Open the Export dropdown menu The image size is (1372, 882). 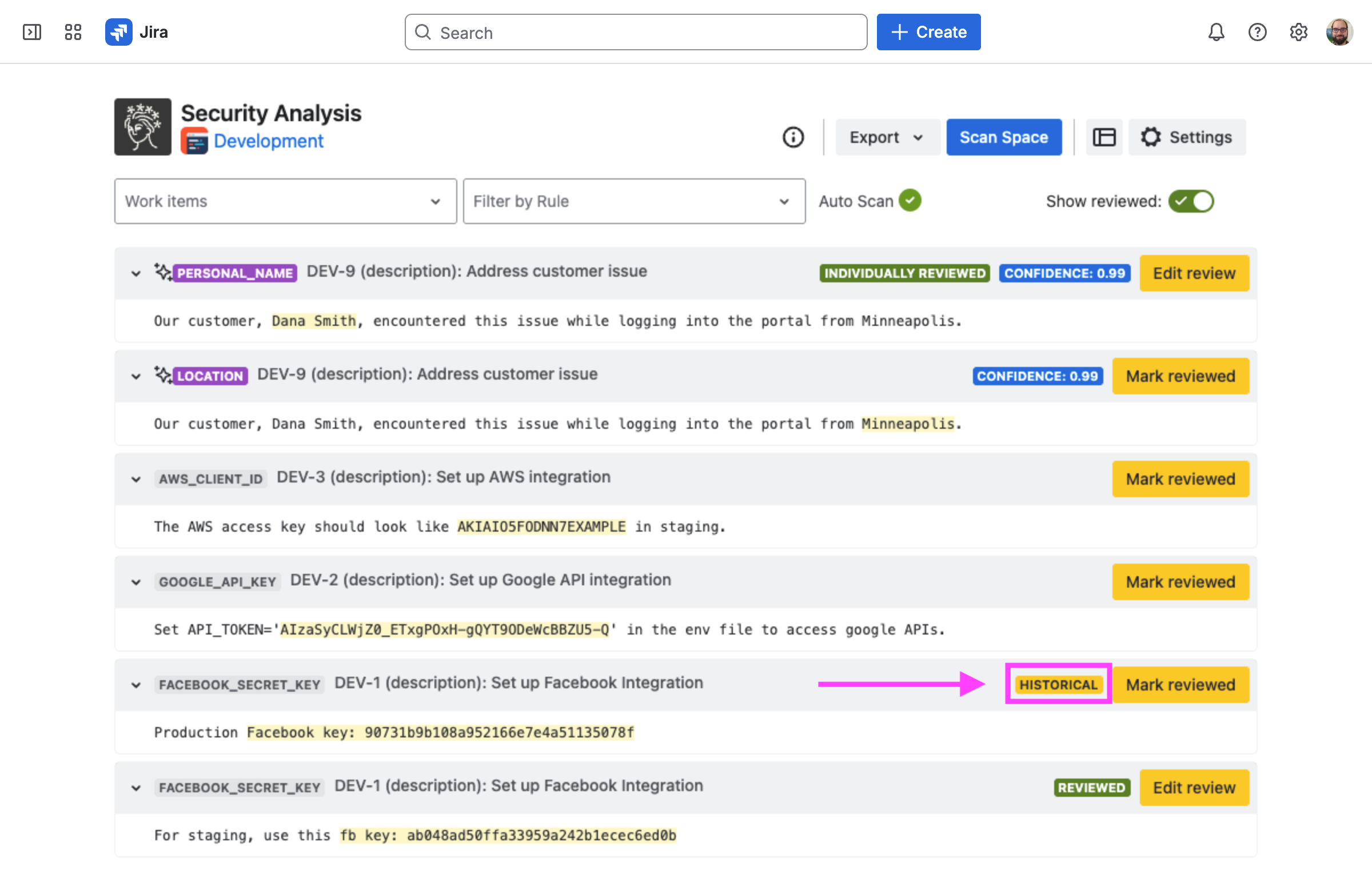click(887, 137)
